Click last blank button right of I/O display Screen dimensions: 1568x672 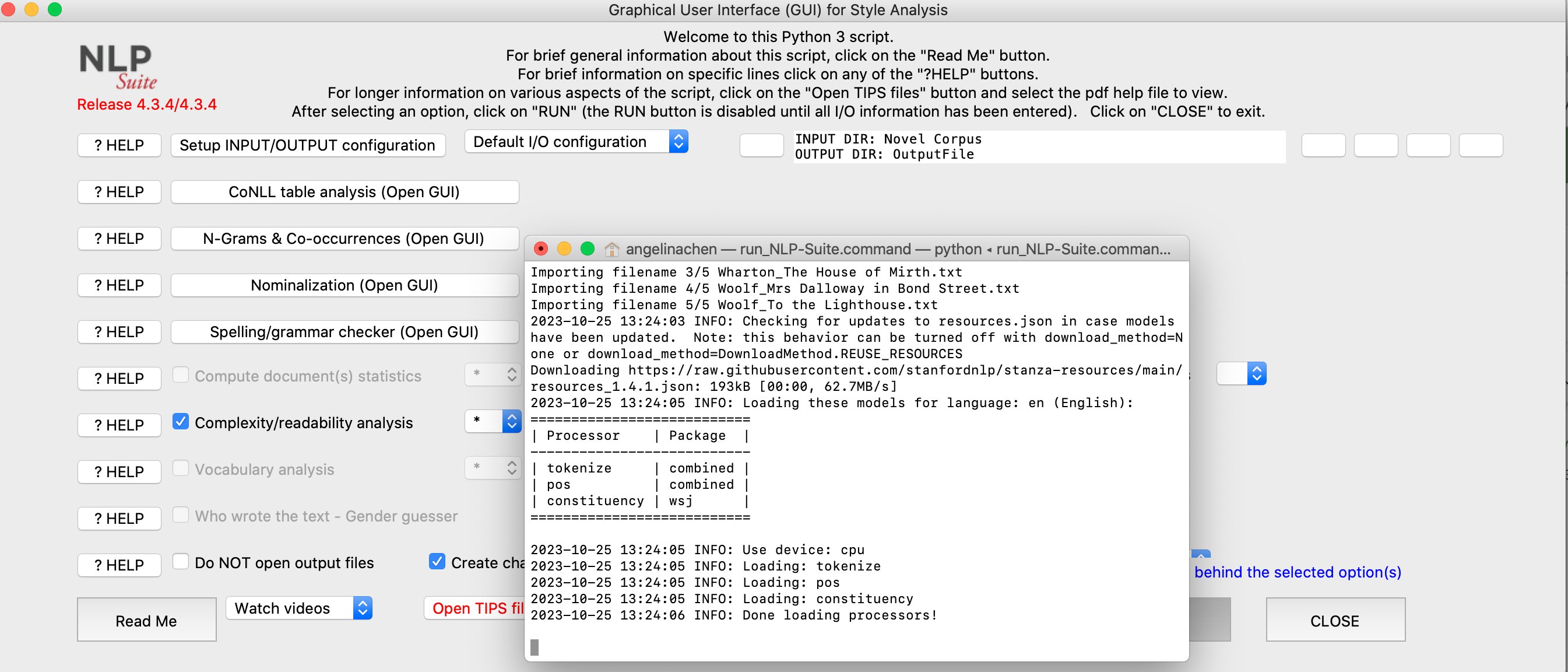(x=1481, y=146)
